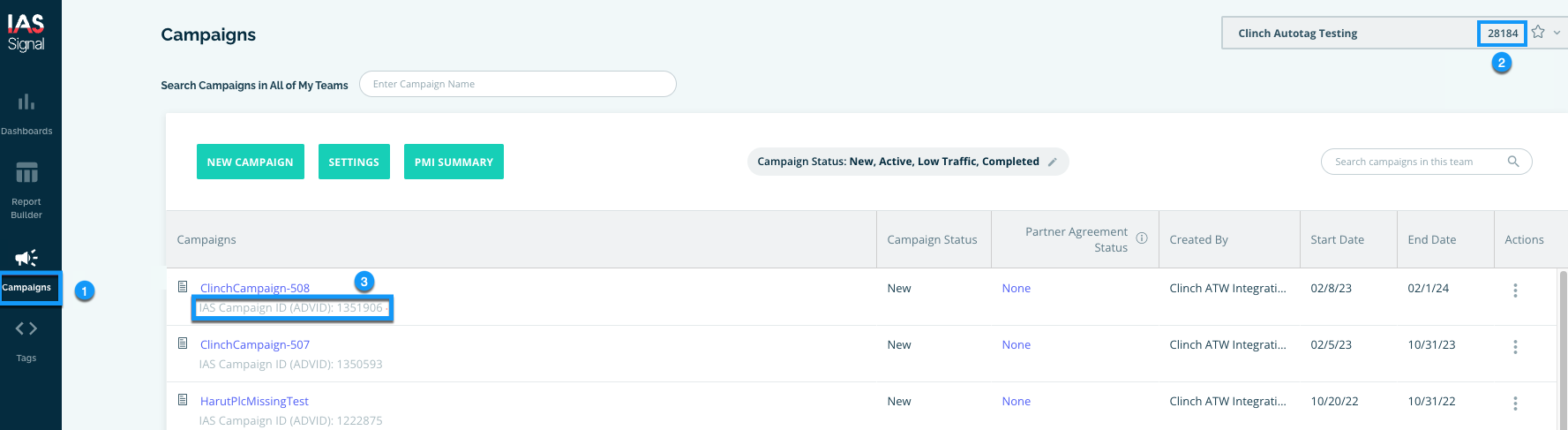Click document icon beside ClinchCampaign-507
The height and width of the screenshot is (430, 1568).
click(183, 343)
